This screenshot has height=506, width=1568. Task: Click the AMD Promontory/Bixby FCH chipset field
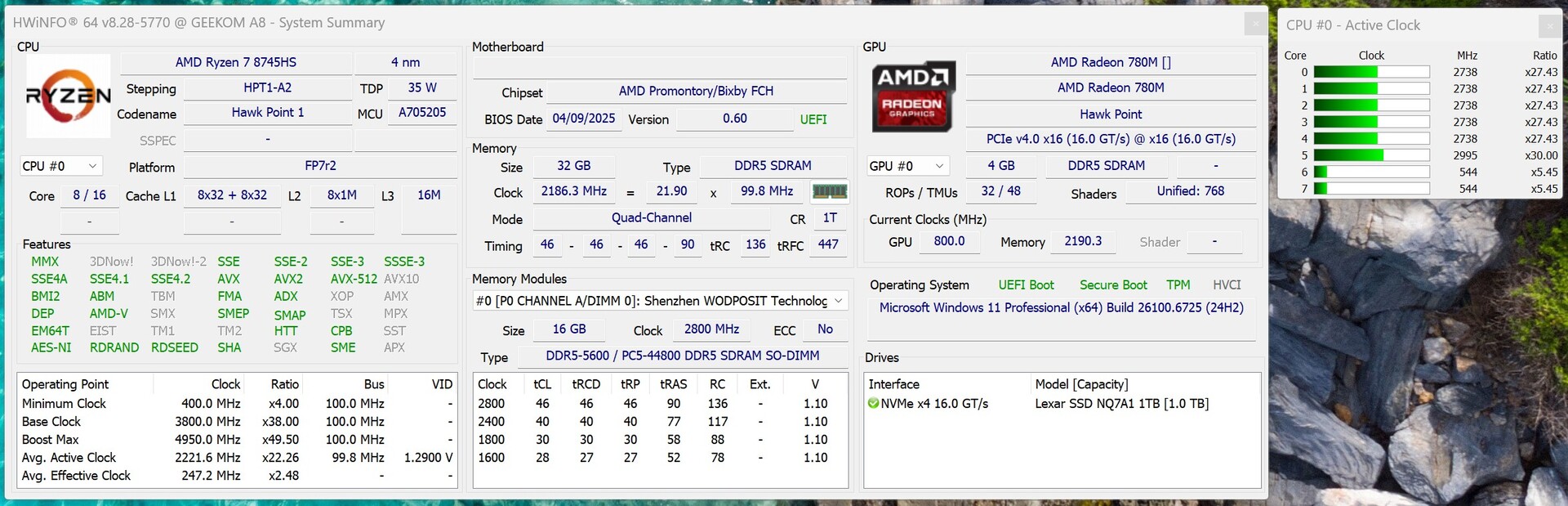696,91
